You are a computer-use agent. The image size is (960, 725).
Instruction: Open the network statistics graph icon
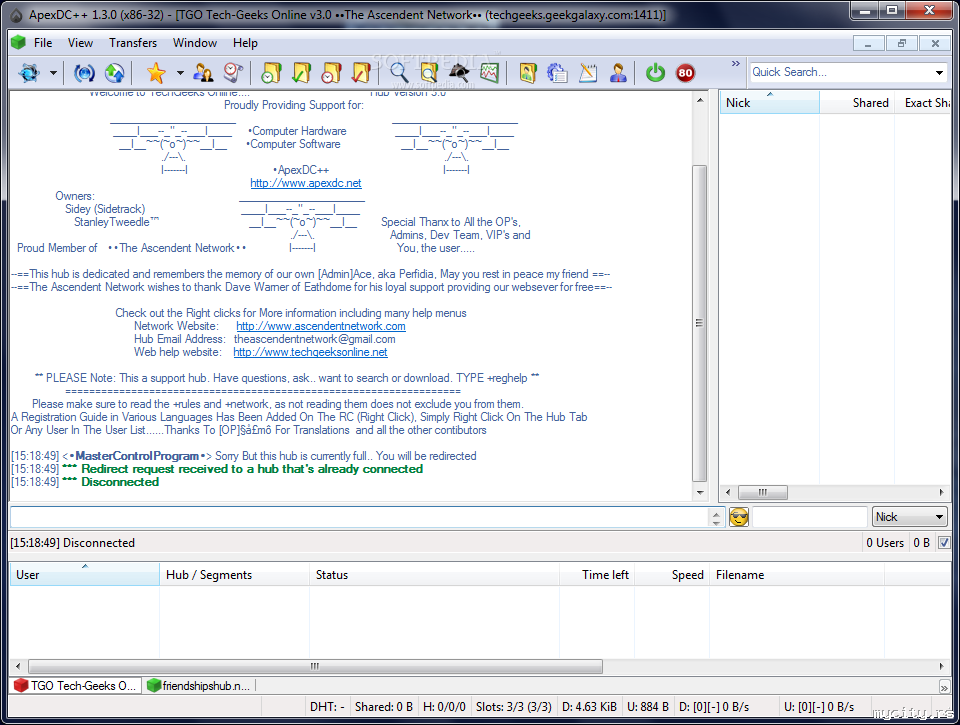click(489, 72)
